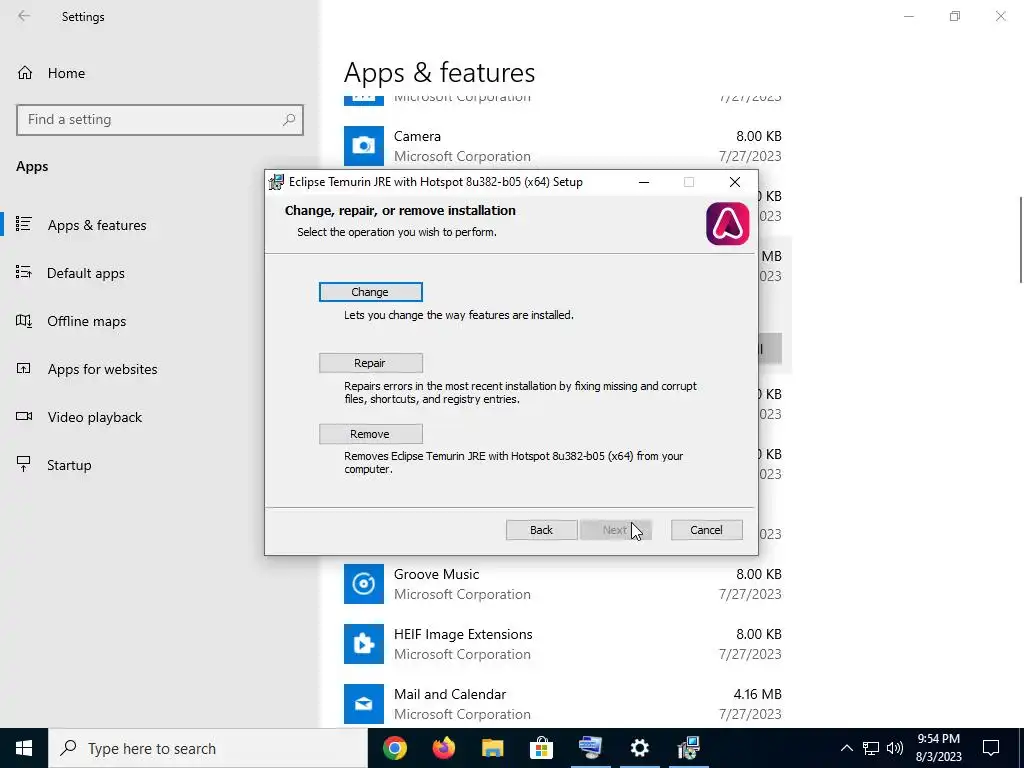This screenshot has height=768, width=1024.
Task: Open the volume tray icon
Action: tap(895, 748)
